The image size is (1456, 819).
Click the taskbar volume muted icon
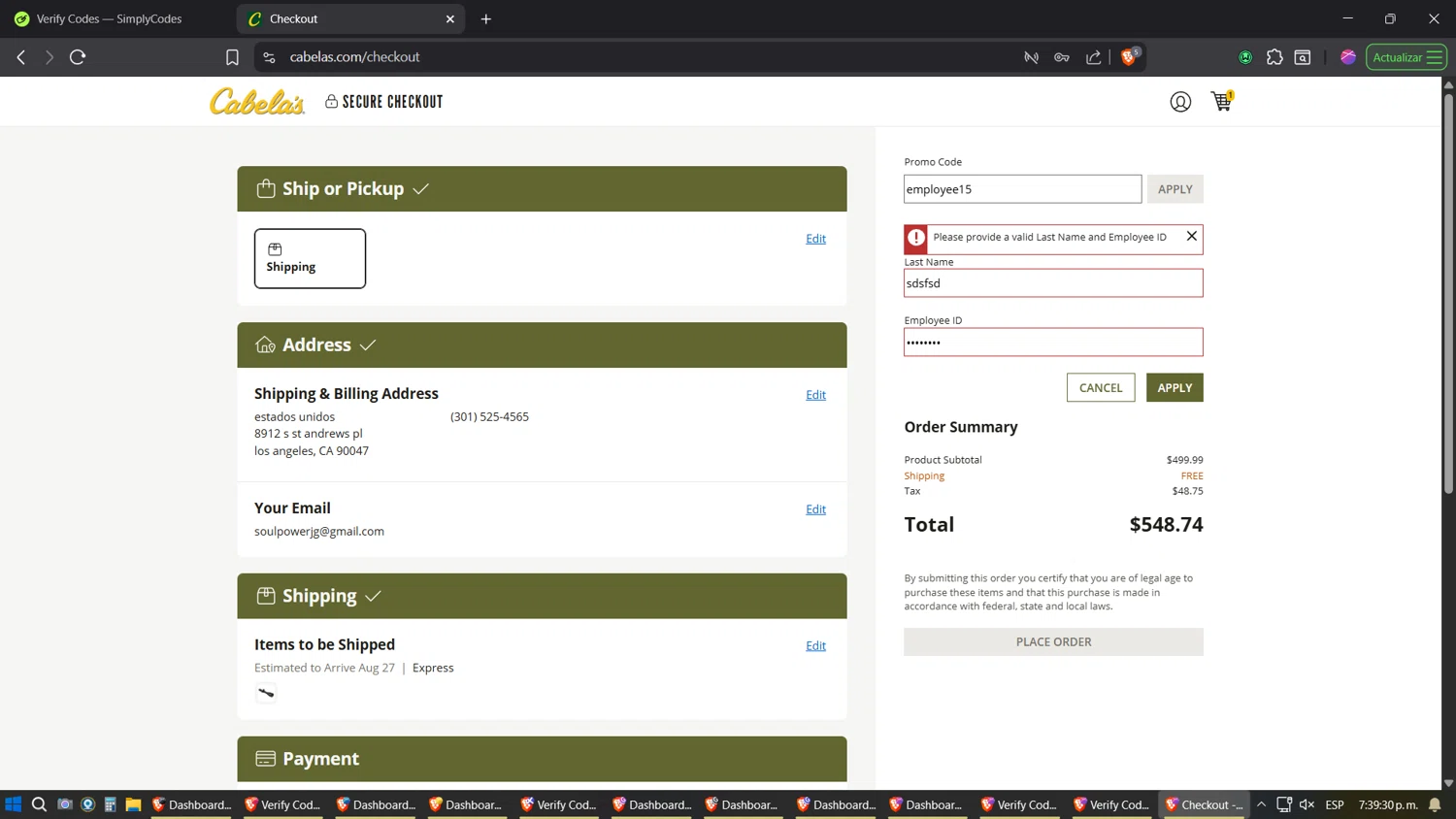coord(1307,804)
